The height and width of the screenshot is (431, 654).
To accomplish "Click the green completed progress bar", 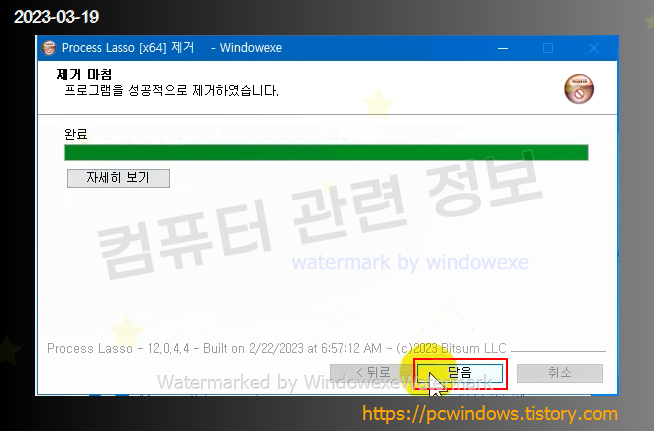I will (x=326, y=152).
